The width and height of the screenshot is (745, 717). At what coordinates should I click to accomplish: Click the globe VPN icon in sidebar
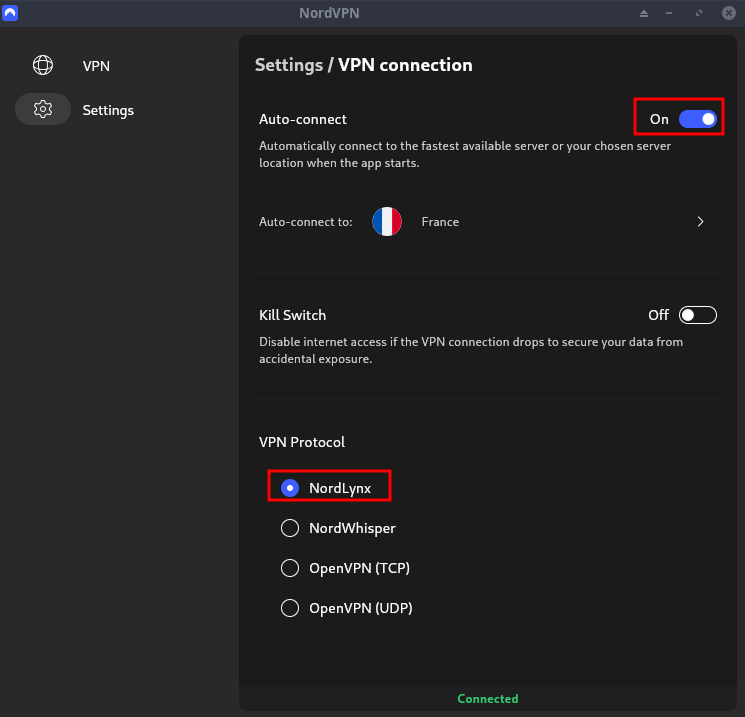[x=43, y=66]
